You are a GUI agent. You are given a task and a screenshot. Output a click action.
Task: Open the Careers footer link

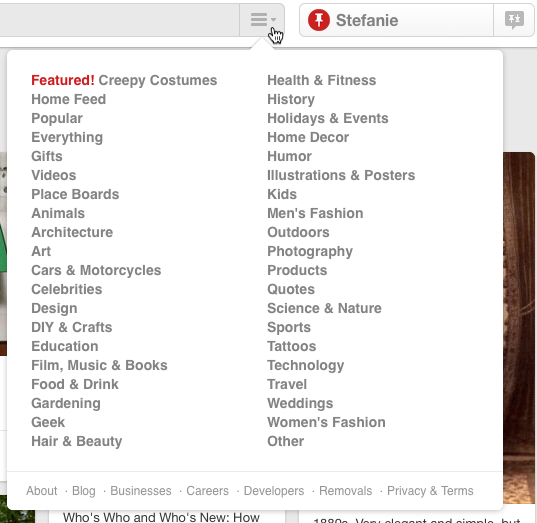click(207, 491)
